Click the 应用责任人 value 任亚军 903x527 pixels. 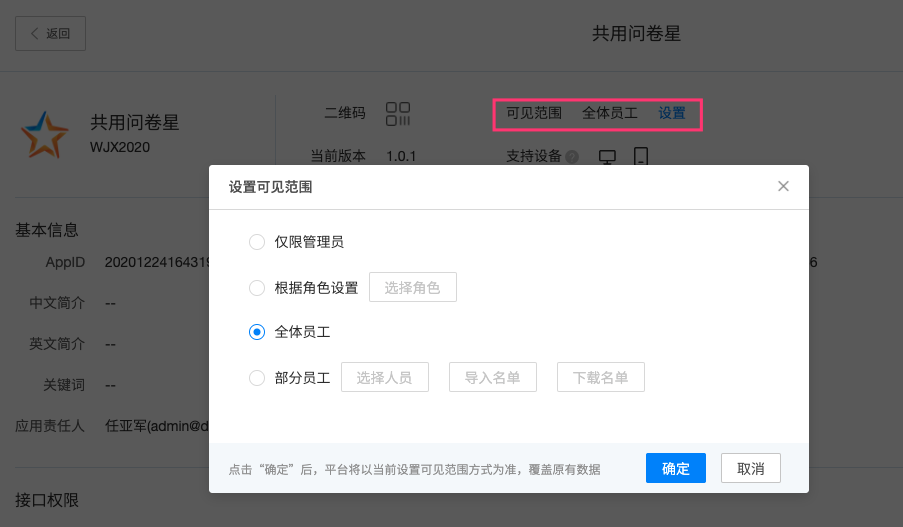[x=157, y=426]
